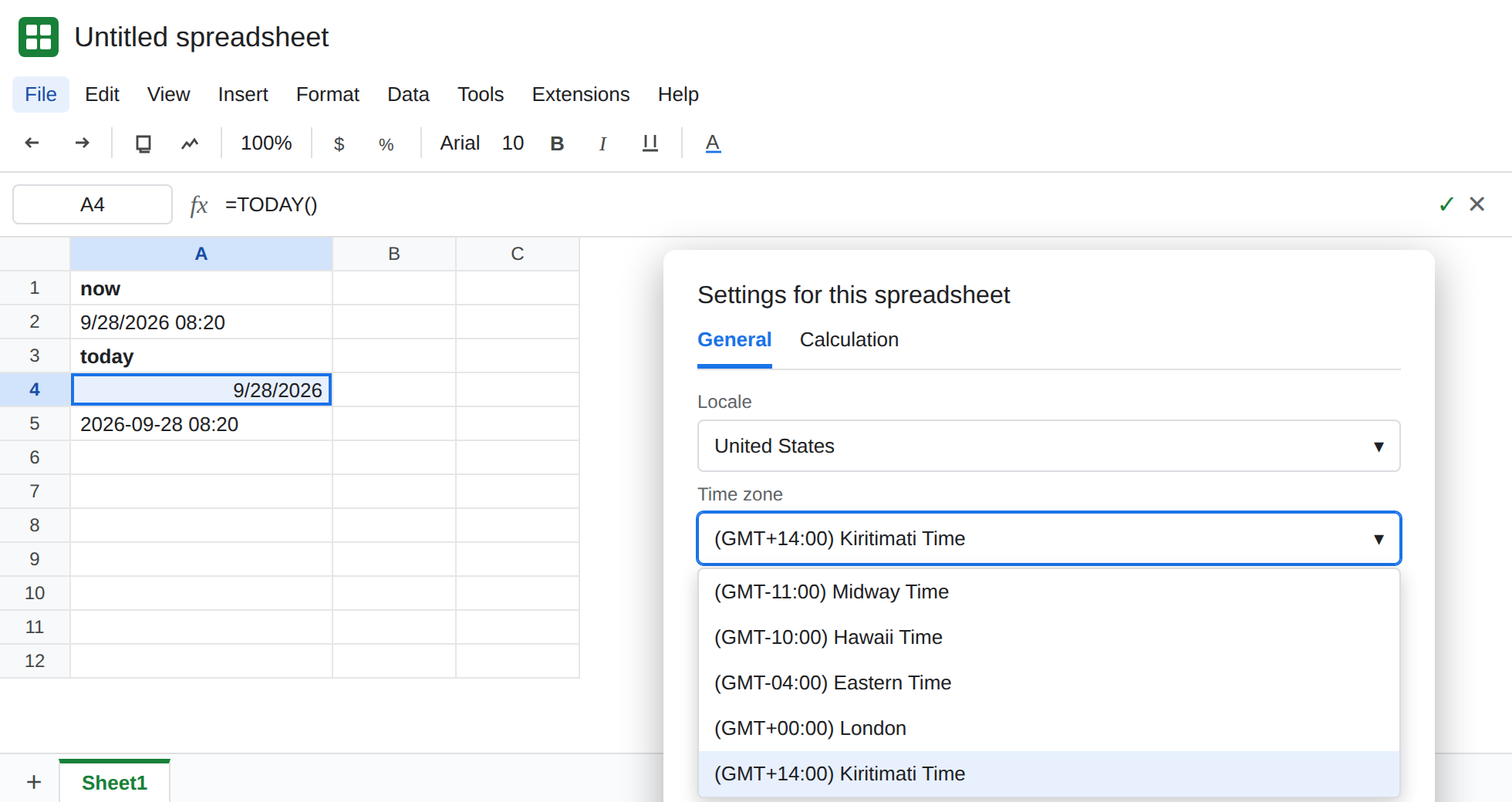Choose (GMT-11:00) Midway Time option
The width and height of the screenshot is (1512, 802).
pos(1049,592)
